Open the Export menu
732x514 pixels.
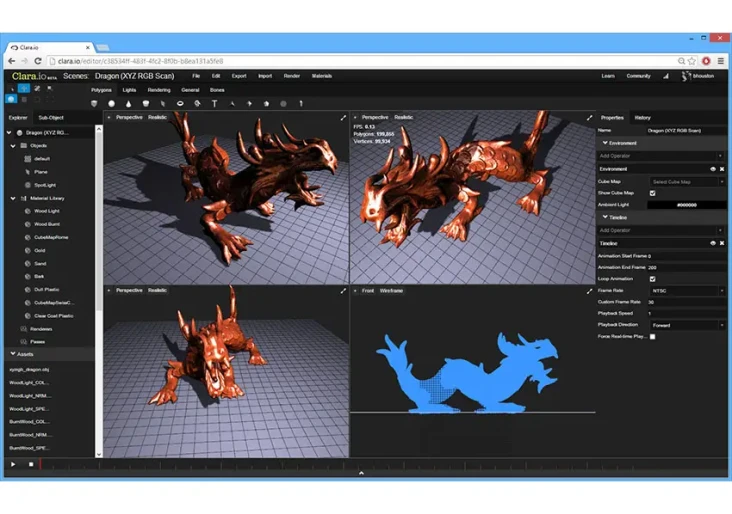click(x=239, y=76)
